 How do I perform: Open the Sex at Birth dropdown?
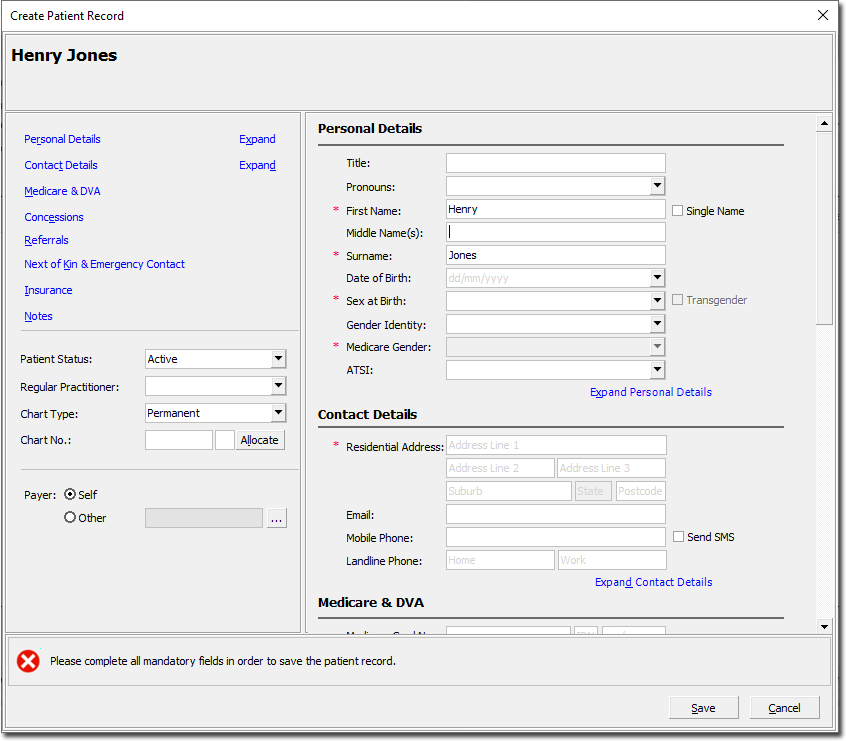[x=657, y=301]
